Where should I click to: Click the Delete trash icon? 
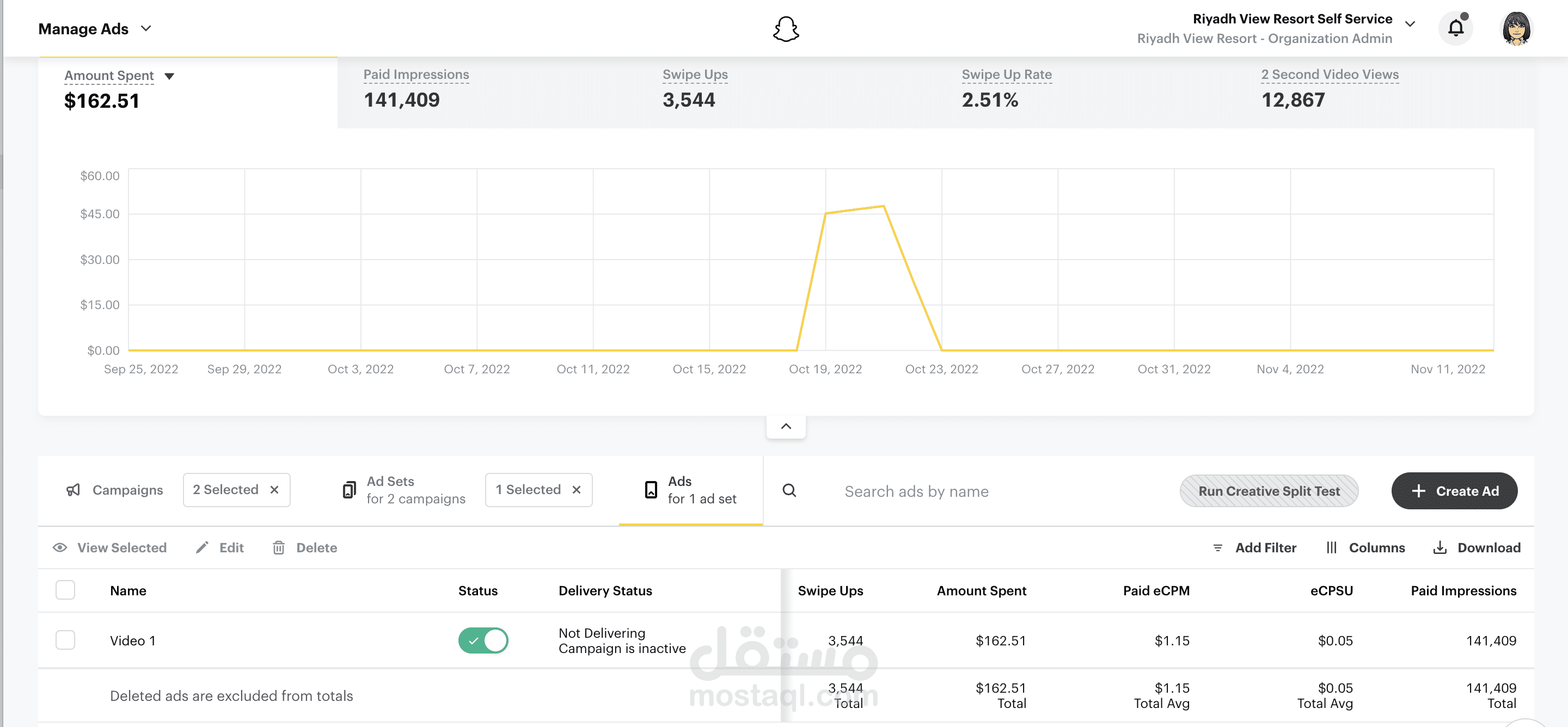[279, 547]
